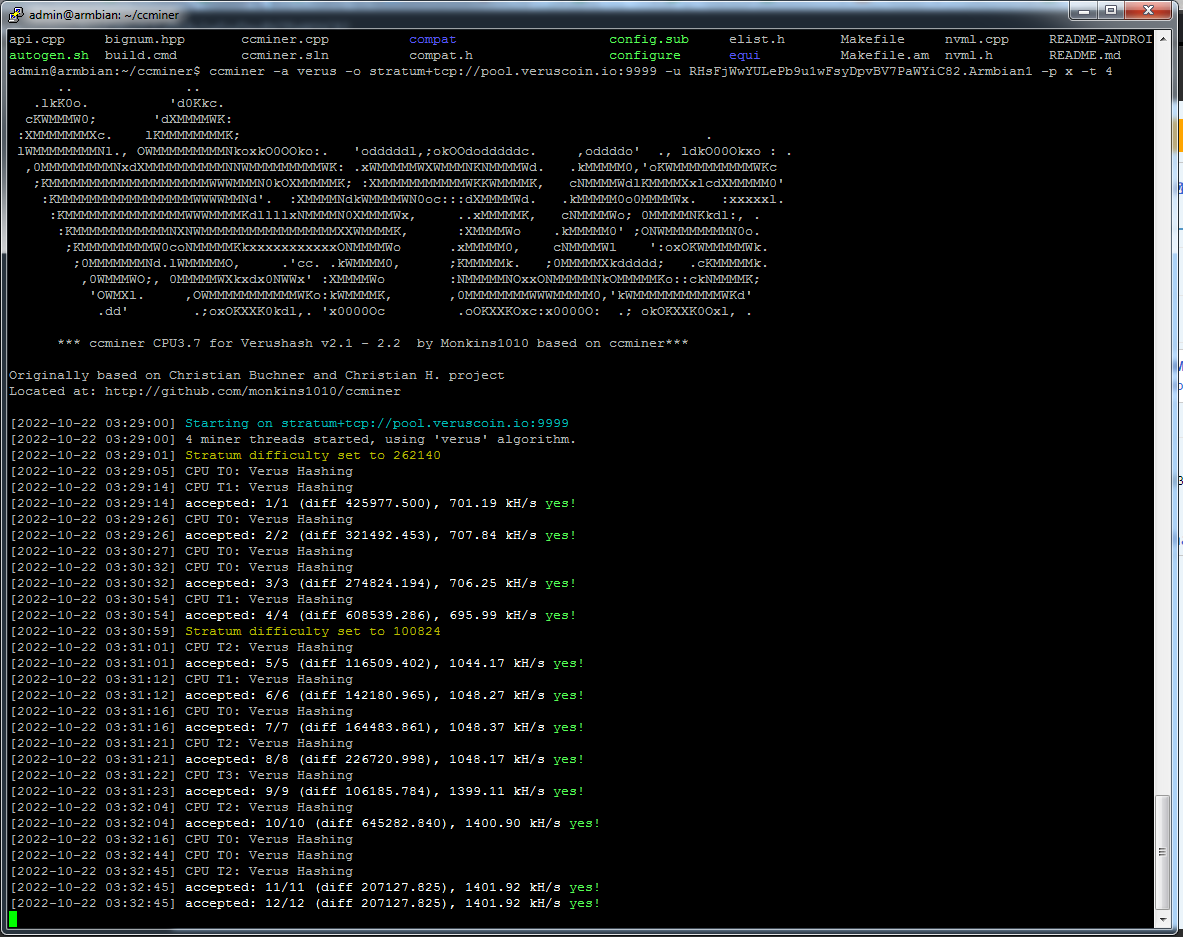
Task: Click the file name 'bignum.hpp'
Action: pos(145,39)
